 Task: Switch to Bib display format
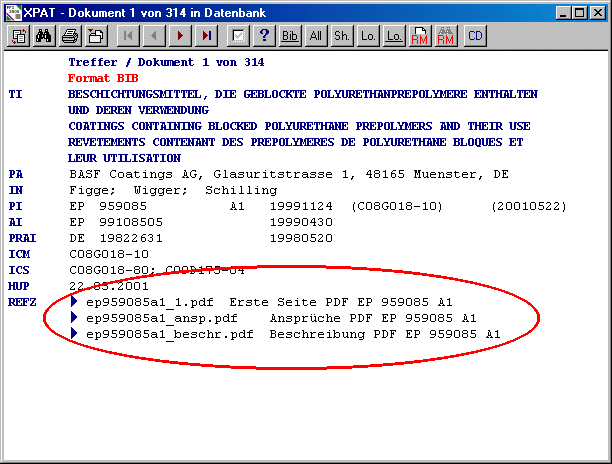click(290, 36)
